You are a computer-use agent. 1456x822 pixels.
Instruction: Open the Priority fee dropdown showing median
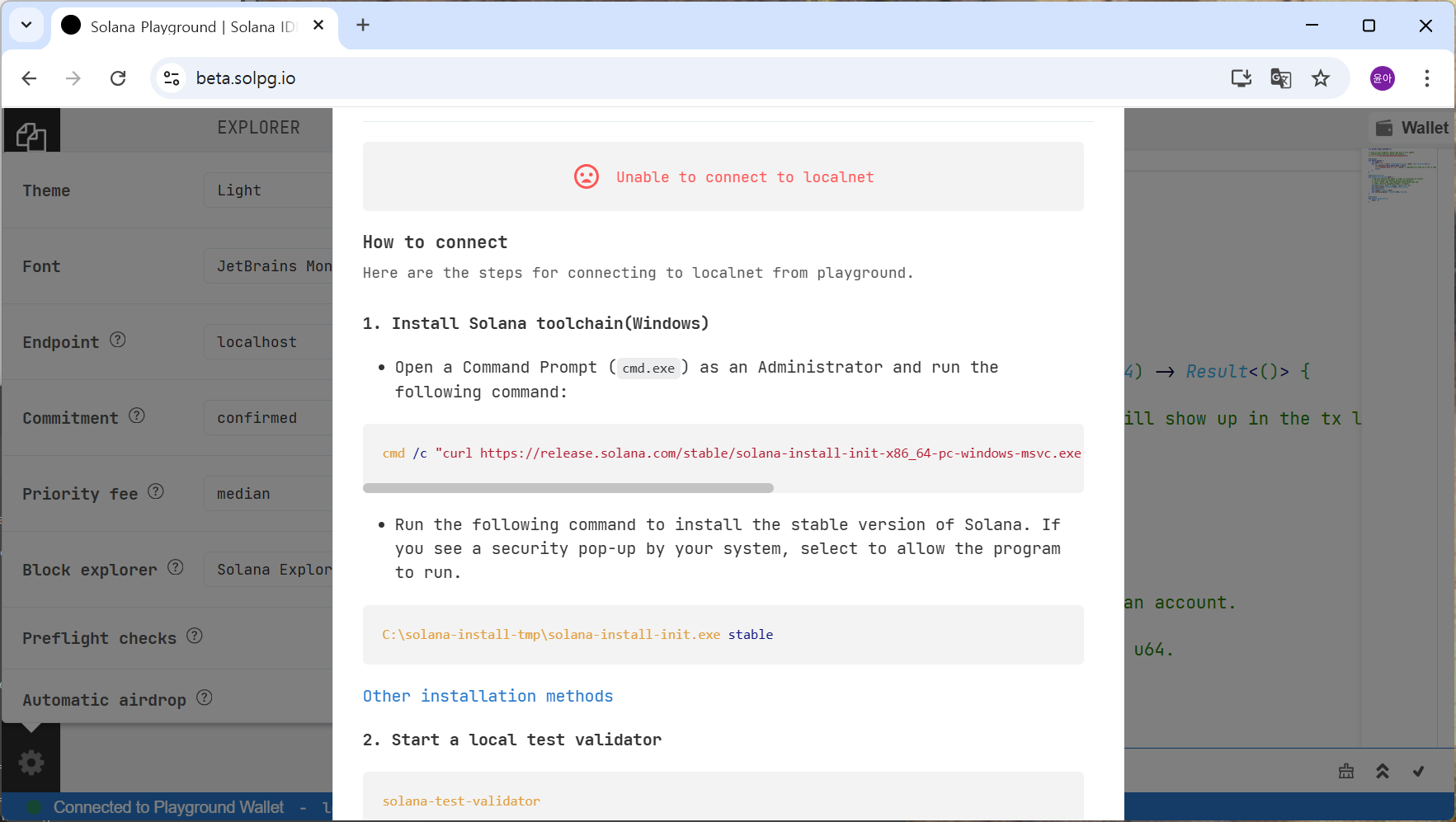coord(268,494)
